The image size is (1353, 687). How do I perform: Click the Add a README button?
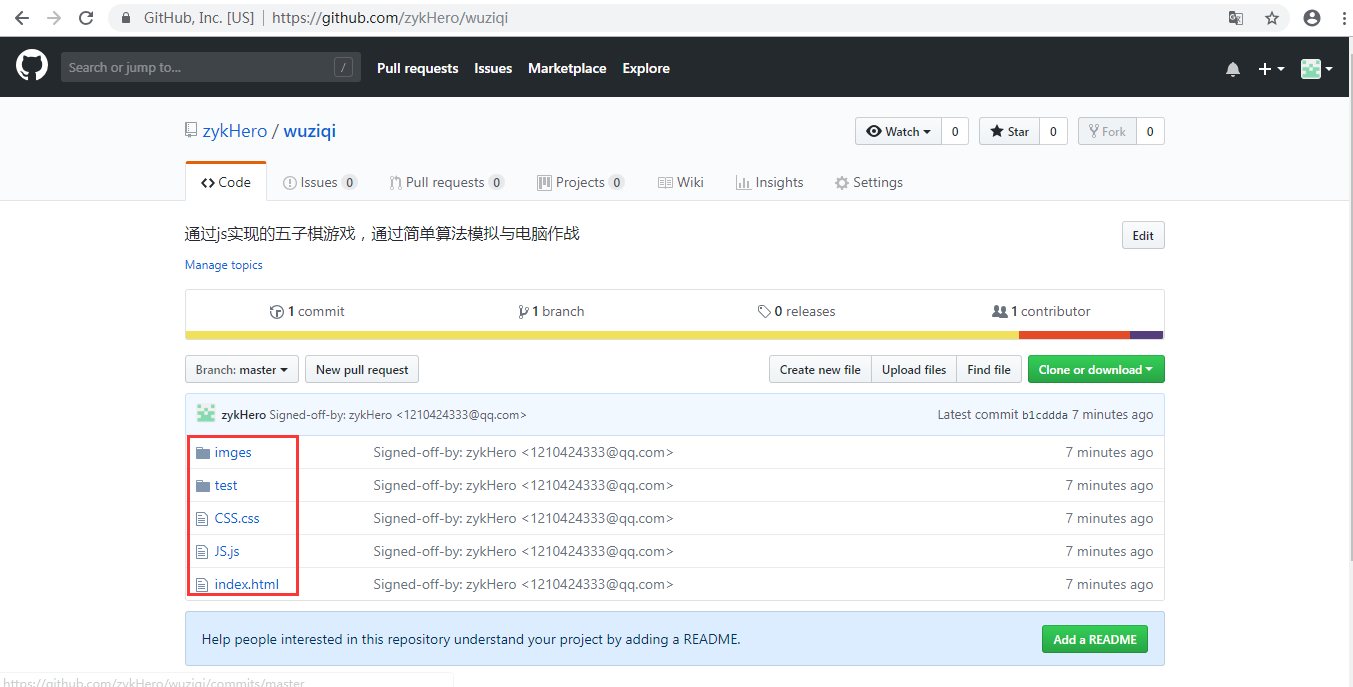(1094, 638)
